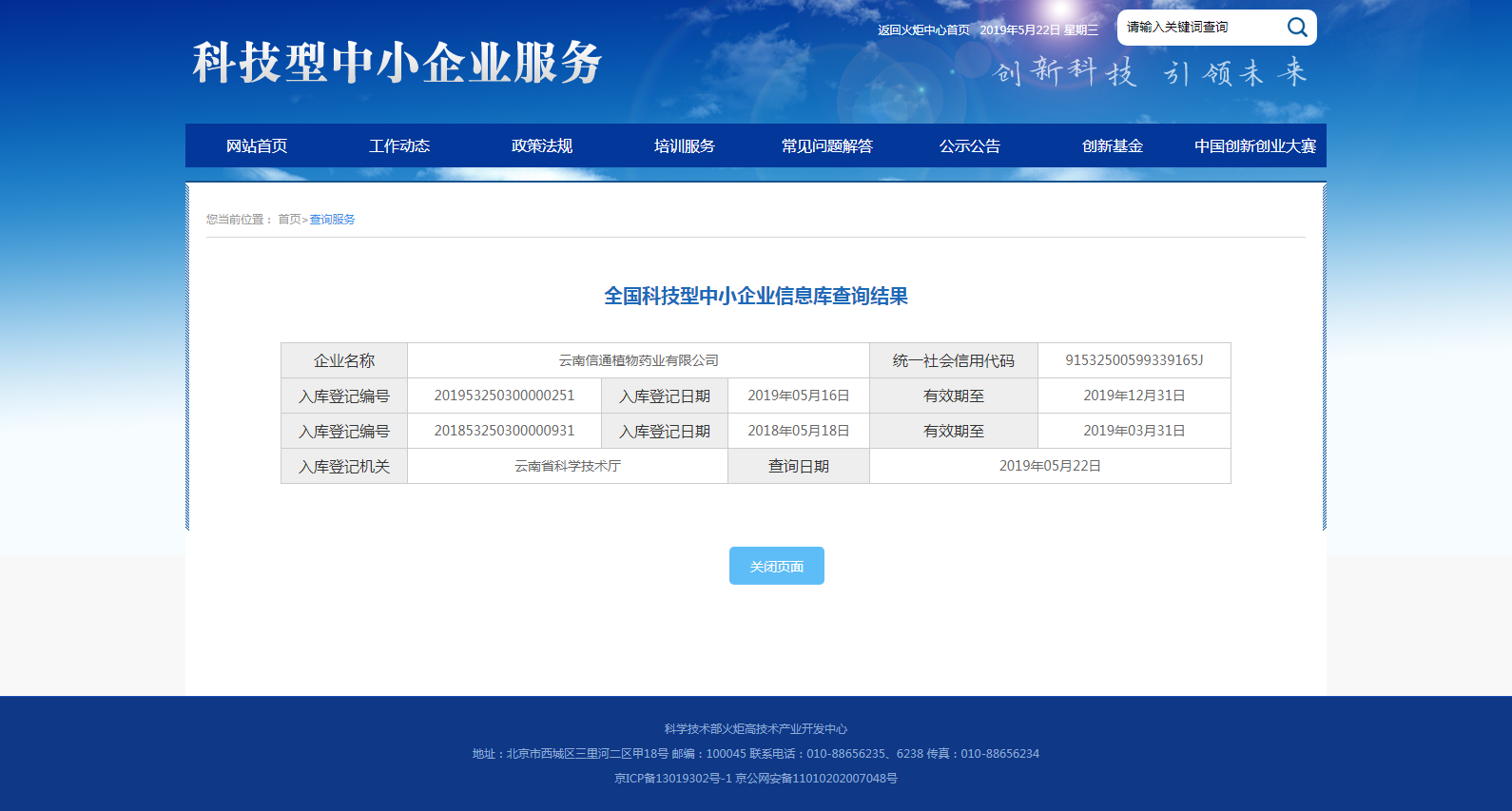
Task: Click the company name 云南信通植物药业有限公司 cell
Action: pyautogui.click(x=638, y=360)
